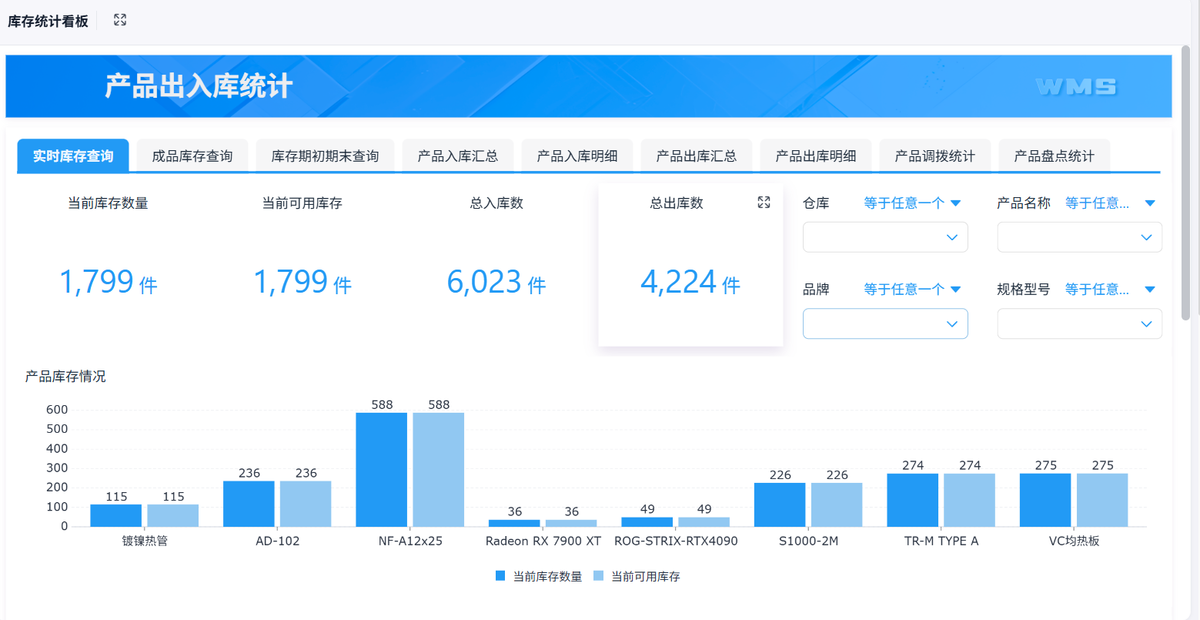Go to the 库存期初期末查询 tab

(x=325, y=156)
